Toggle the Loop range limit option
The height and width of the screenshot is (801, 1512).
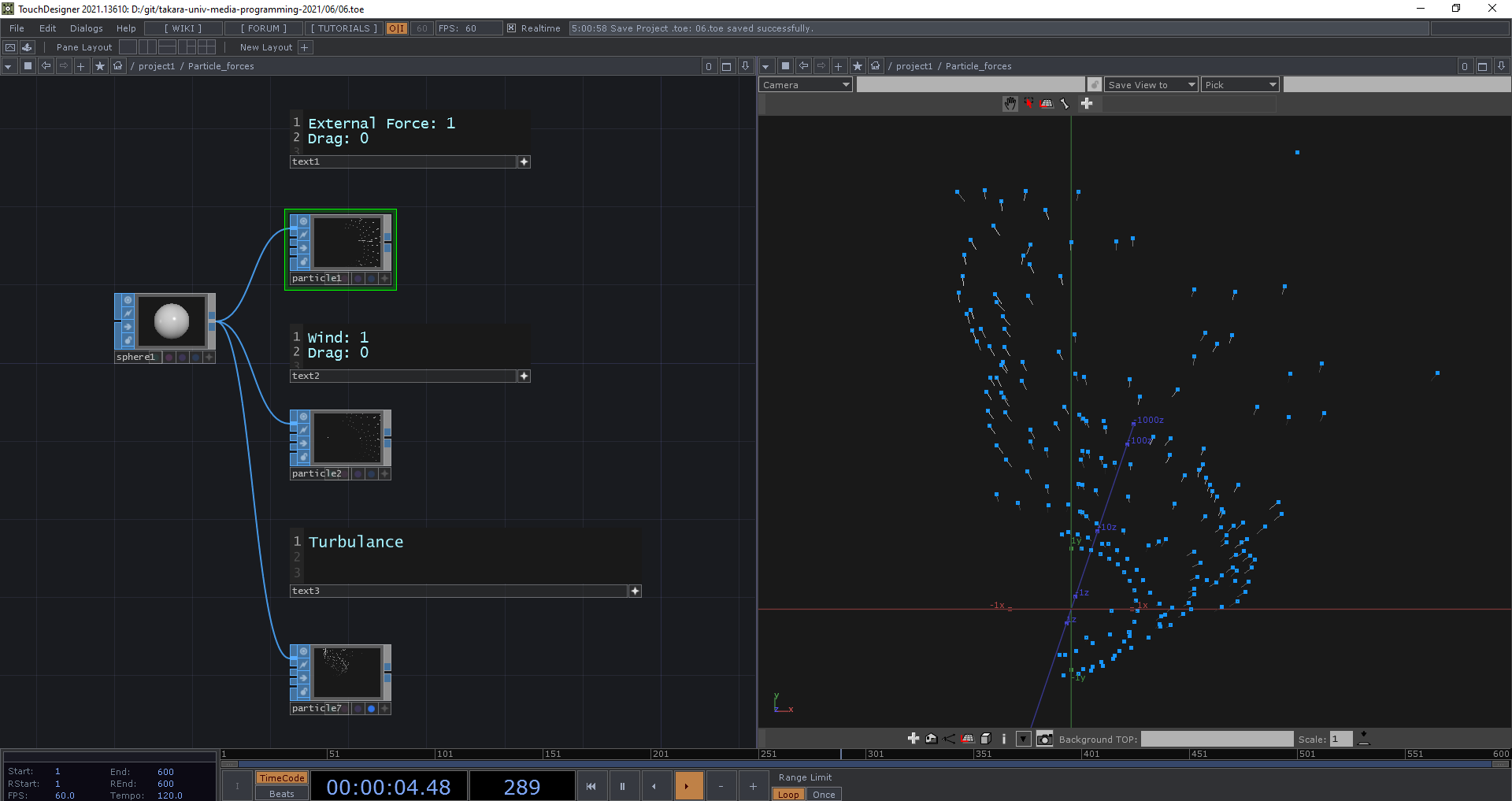[788, 794]
